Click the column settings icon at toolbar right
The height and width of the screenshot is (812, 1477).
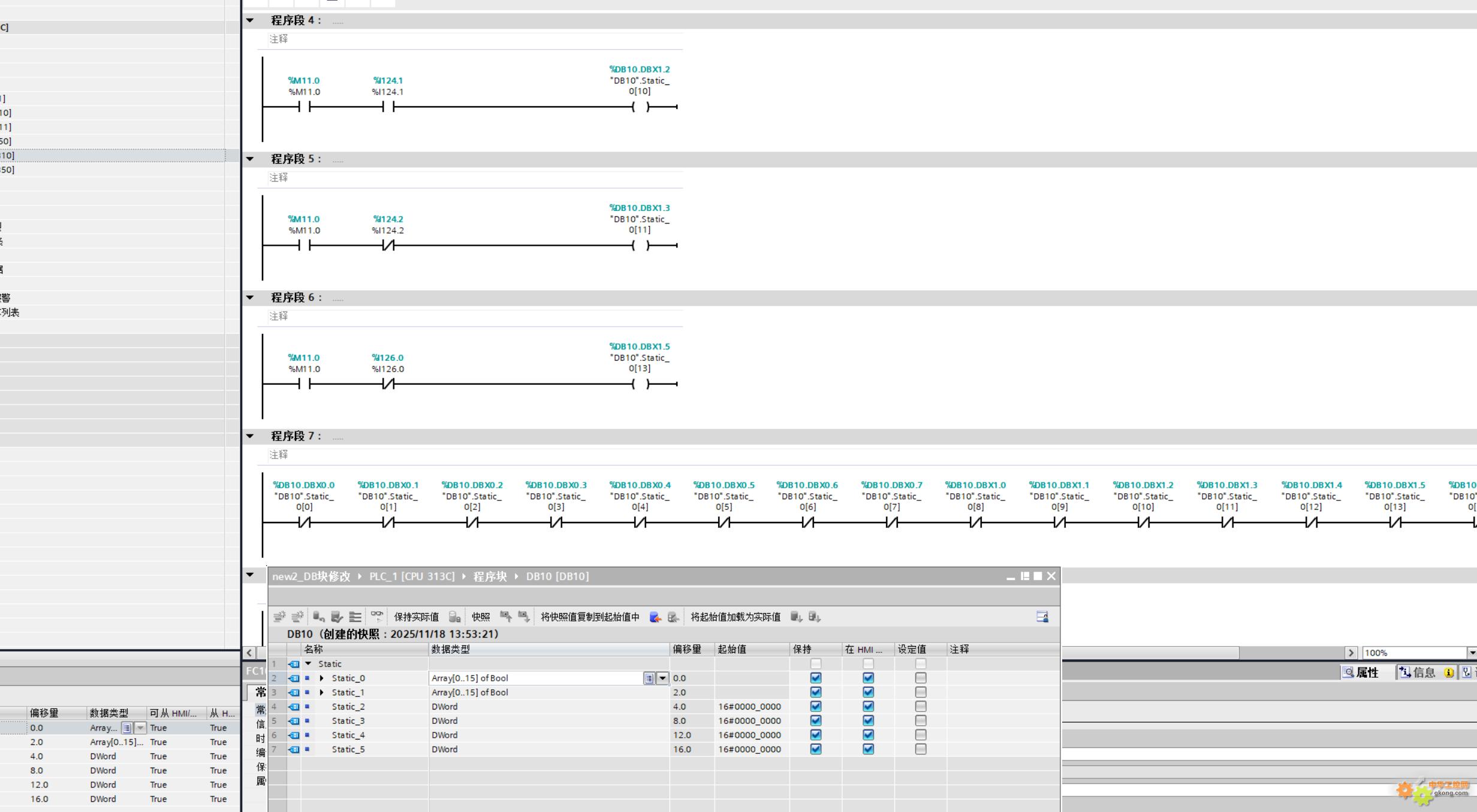coord(1042,617)
